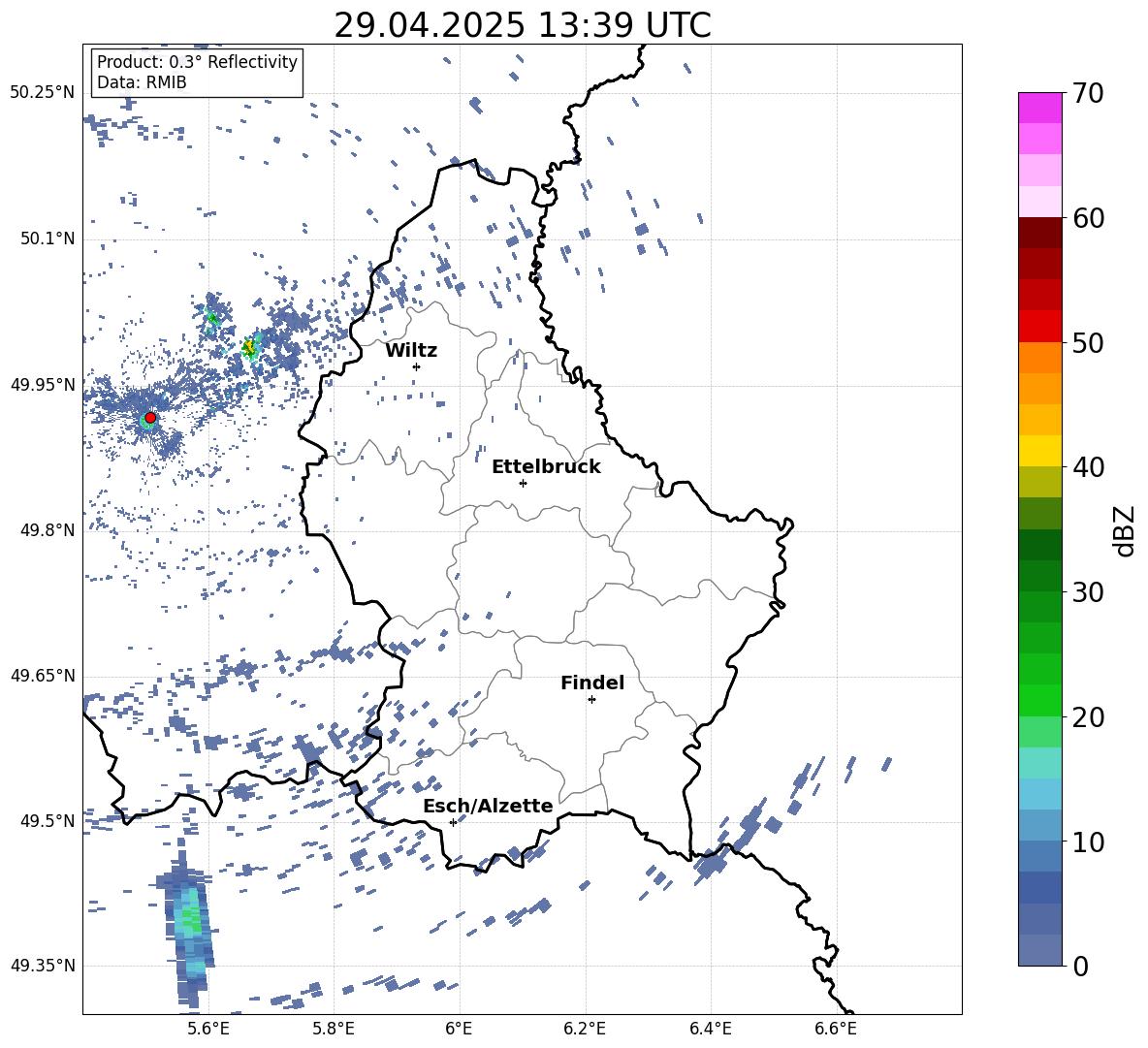This screenshot has height=1048, width=1148.
Task: Click the 49.95°N latitude label
Action: tap(43, 385)
